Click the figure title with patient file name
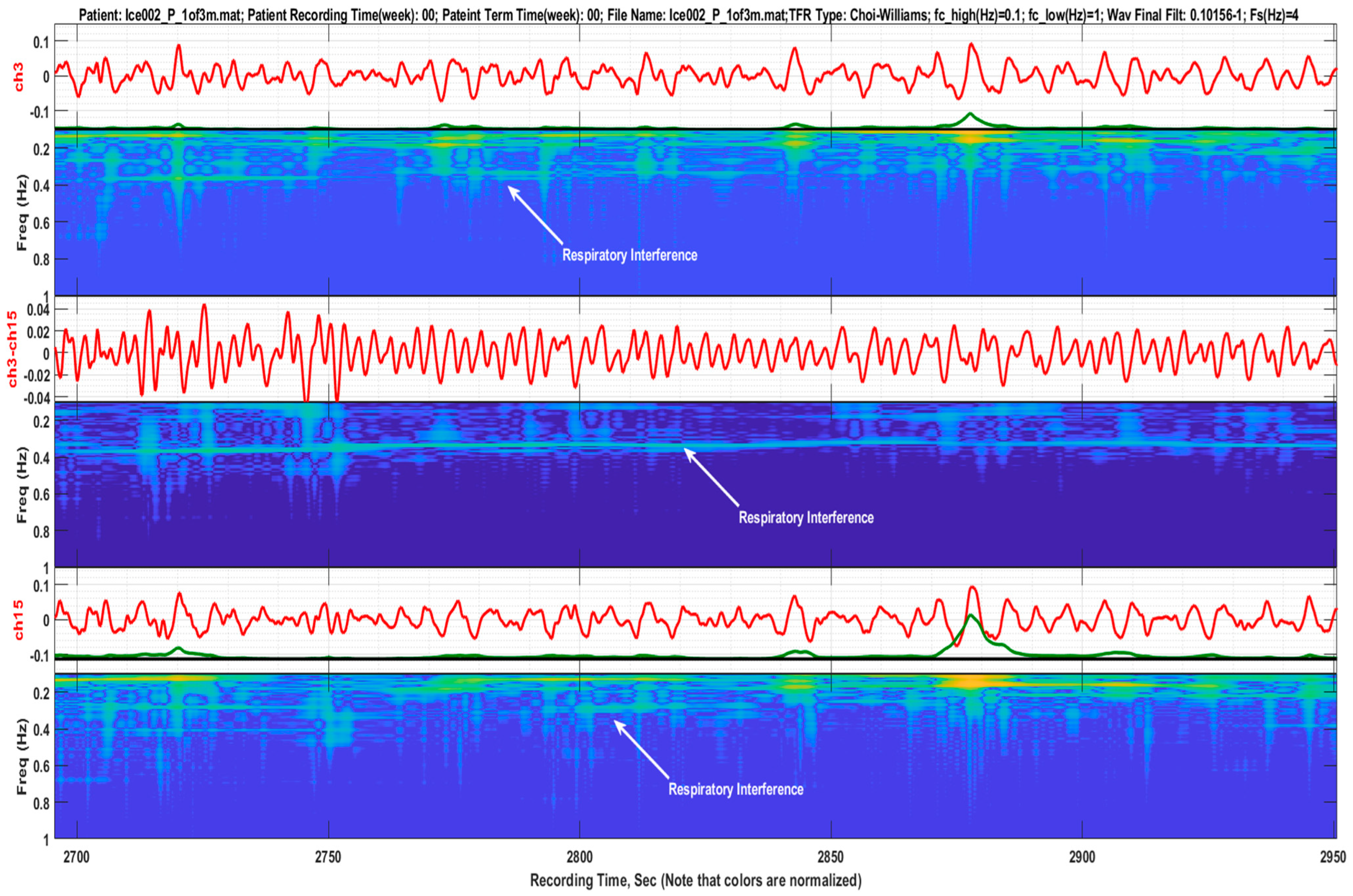 point(689,15)
